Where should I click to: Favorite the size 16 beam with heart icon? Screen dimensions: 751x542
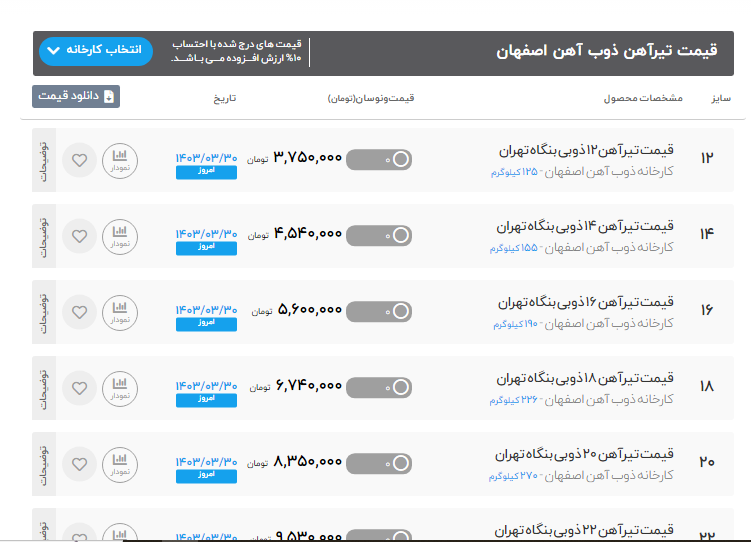click(80, 312)
